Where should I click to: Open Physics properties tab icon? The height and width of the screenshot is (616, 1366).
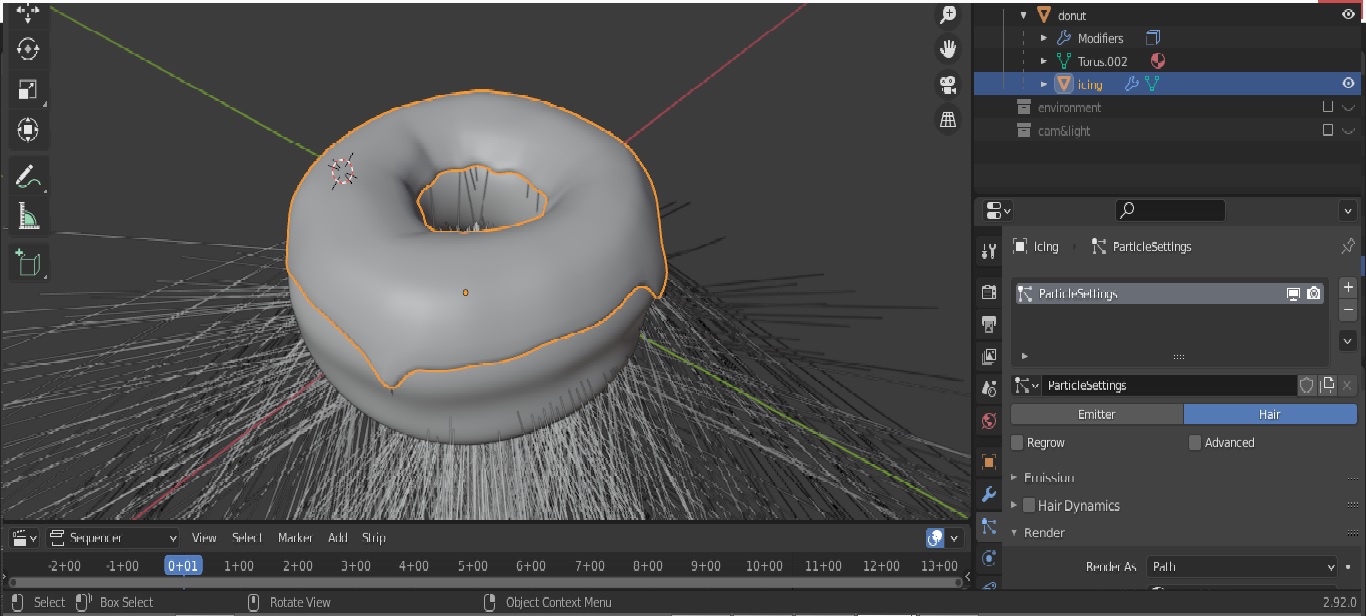[x=989, y=558]
